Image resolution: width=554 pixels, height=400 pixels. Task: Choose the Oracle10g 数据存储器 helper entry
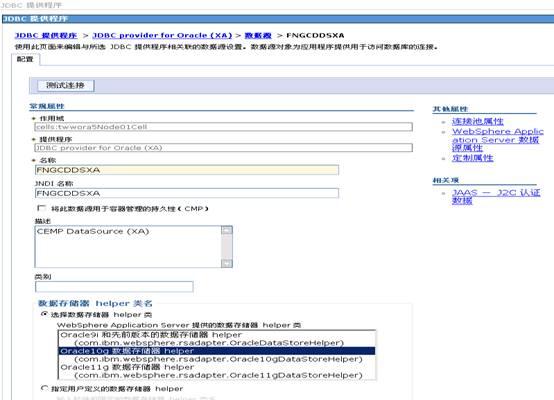tap(217, 355)
